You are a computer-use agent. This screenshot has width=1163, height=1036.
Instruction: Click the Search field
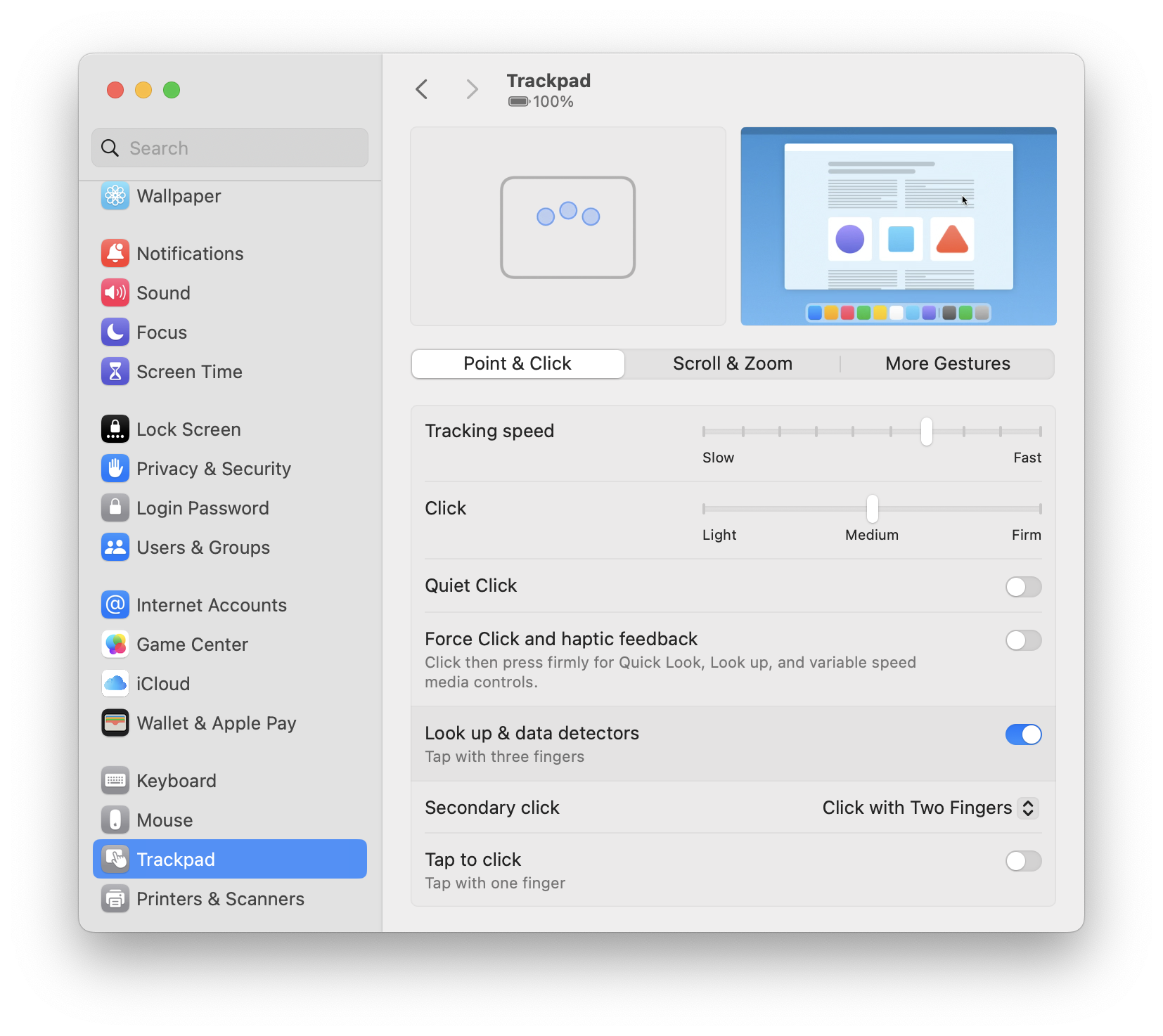230,148
